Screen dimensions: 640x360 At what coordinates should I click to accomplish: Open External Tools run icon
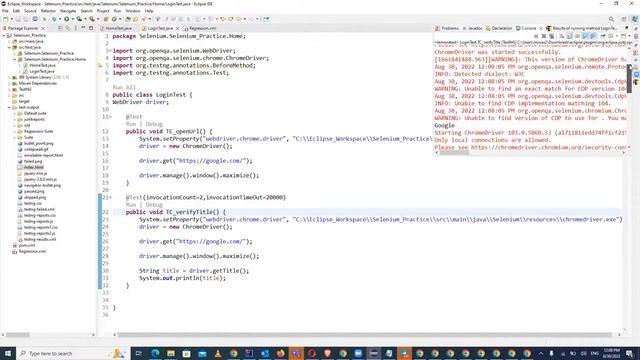point(92,19)
